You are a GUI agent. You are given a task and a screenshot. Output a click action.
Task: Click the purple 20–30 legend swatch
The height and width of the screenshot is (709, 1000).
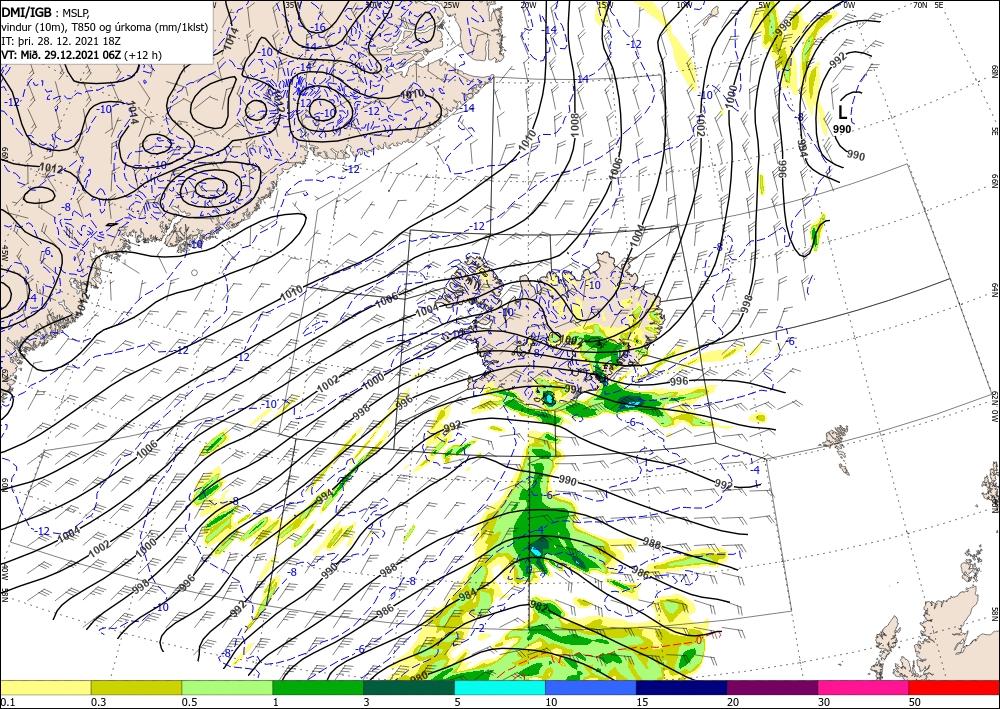point(772,687)
